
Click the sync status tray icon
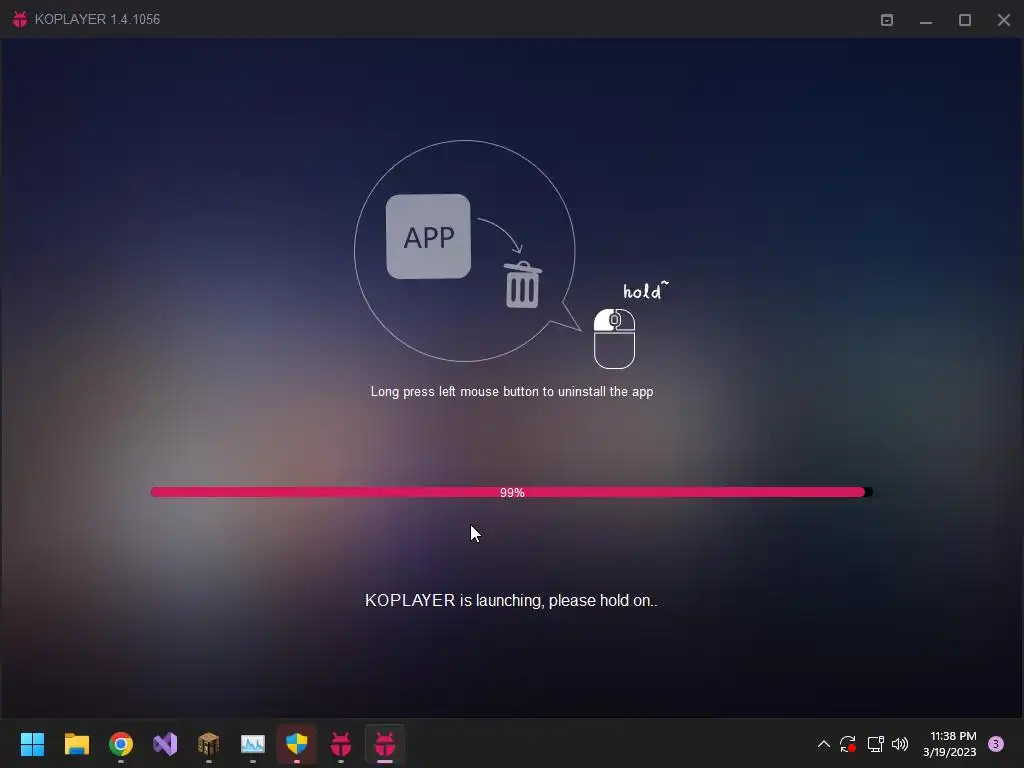(848, 744)
